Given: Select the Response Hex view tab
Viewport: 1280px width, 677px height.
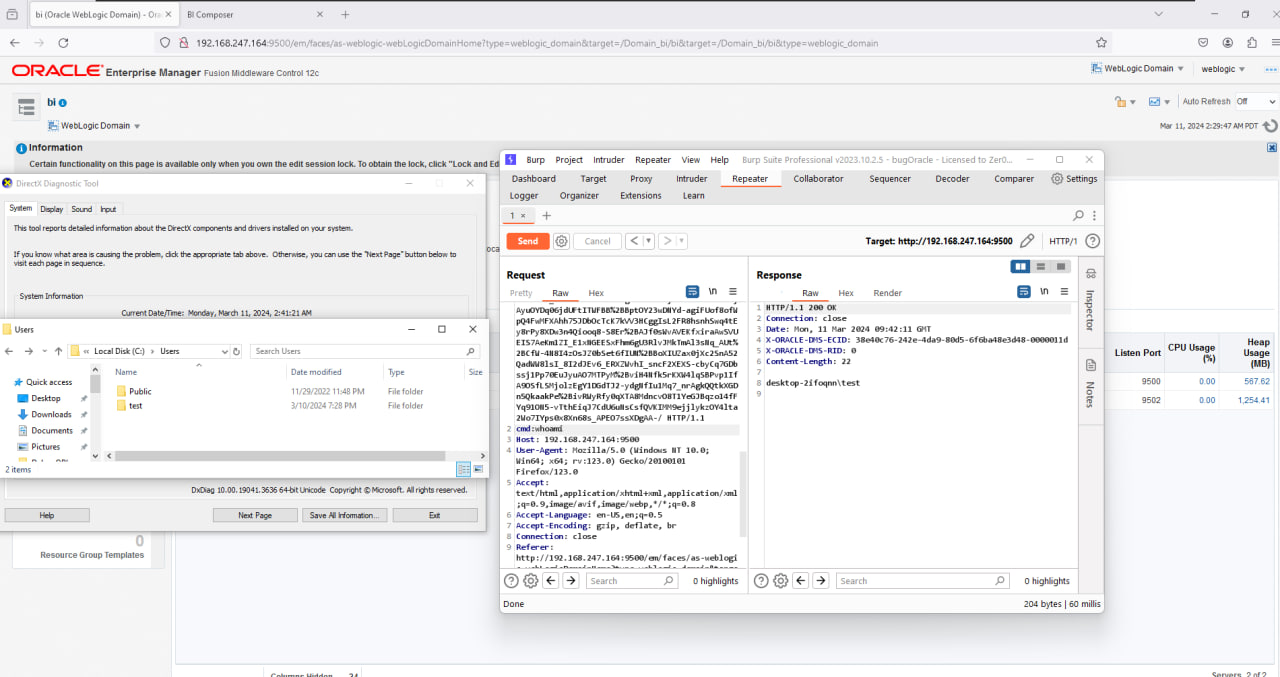Looking at the screenshot, I should (846, 293).
